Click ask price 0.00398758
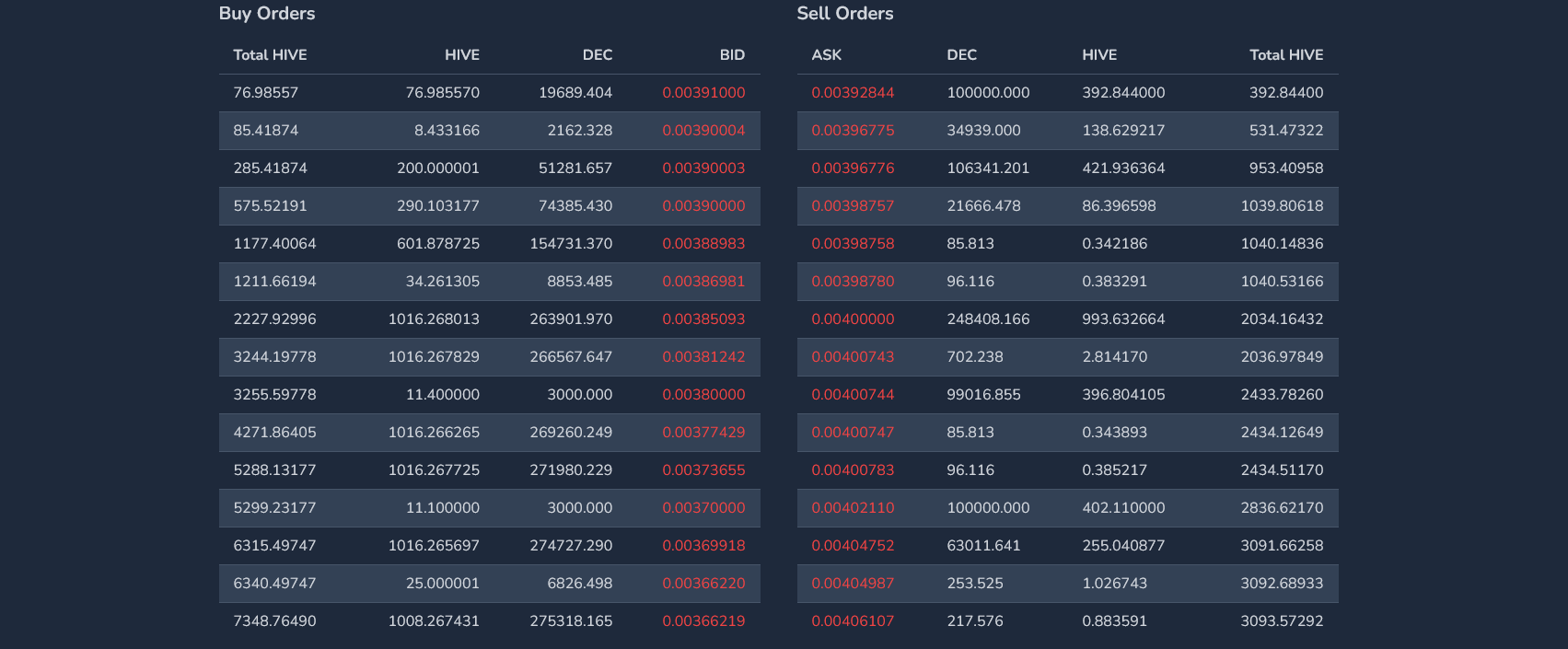This screenshot has width=1568, height=649. click(x=853, y=244)
